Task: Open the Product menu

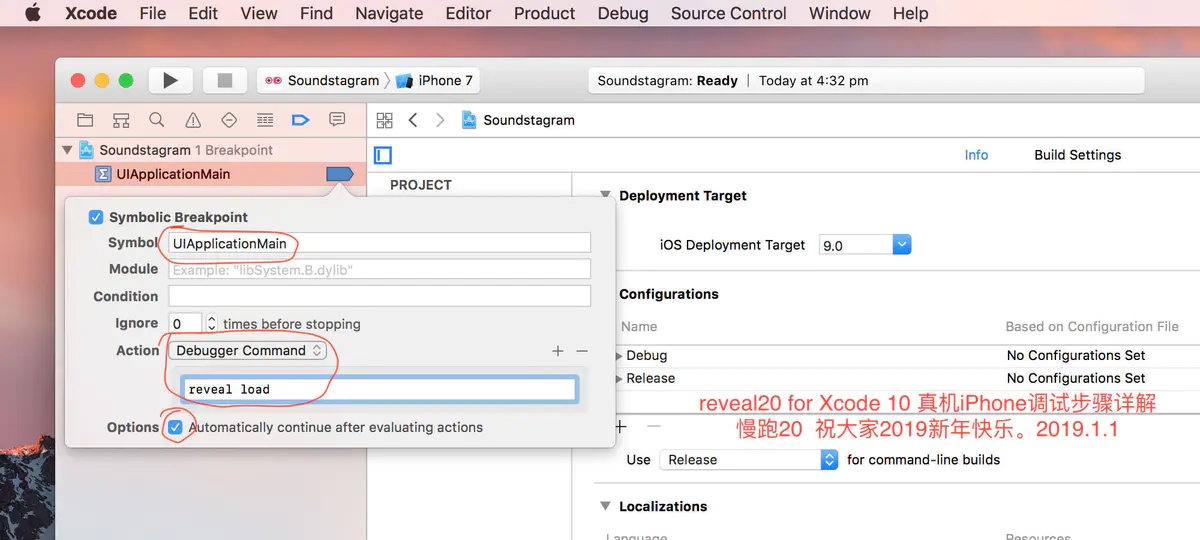Action: point(544,13)
